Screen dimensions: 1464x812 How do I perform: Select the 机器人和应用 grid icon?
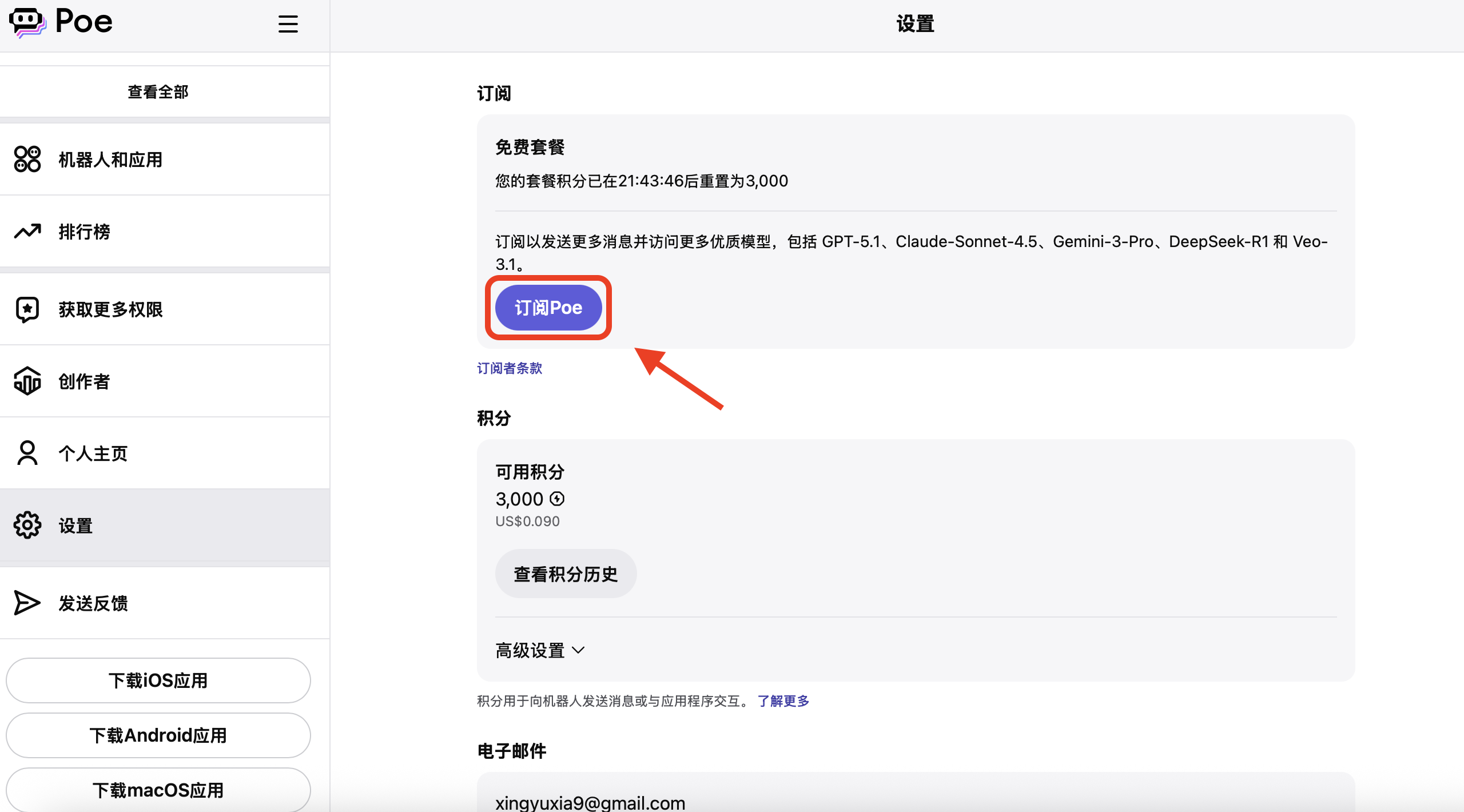(x=26, y=160)
